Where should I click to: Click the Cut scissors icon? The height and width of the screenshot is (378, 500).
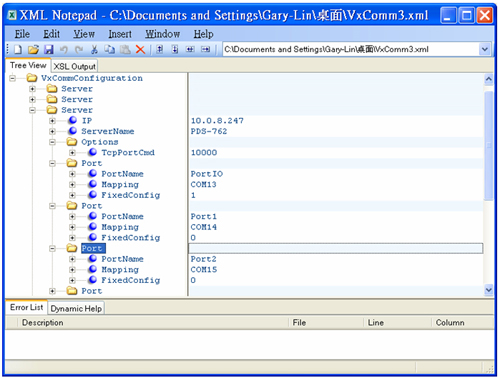click(x=94, y=50)
